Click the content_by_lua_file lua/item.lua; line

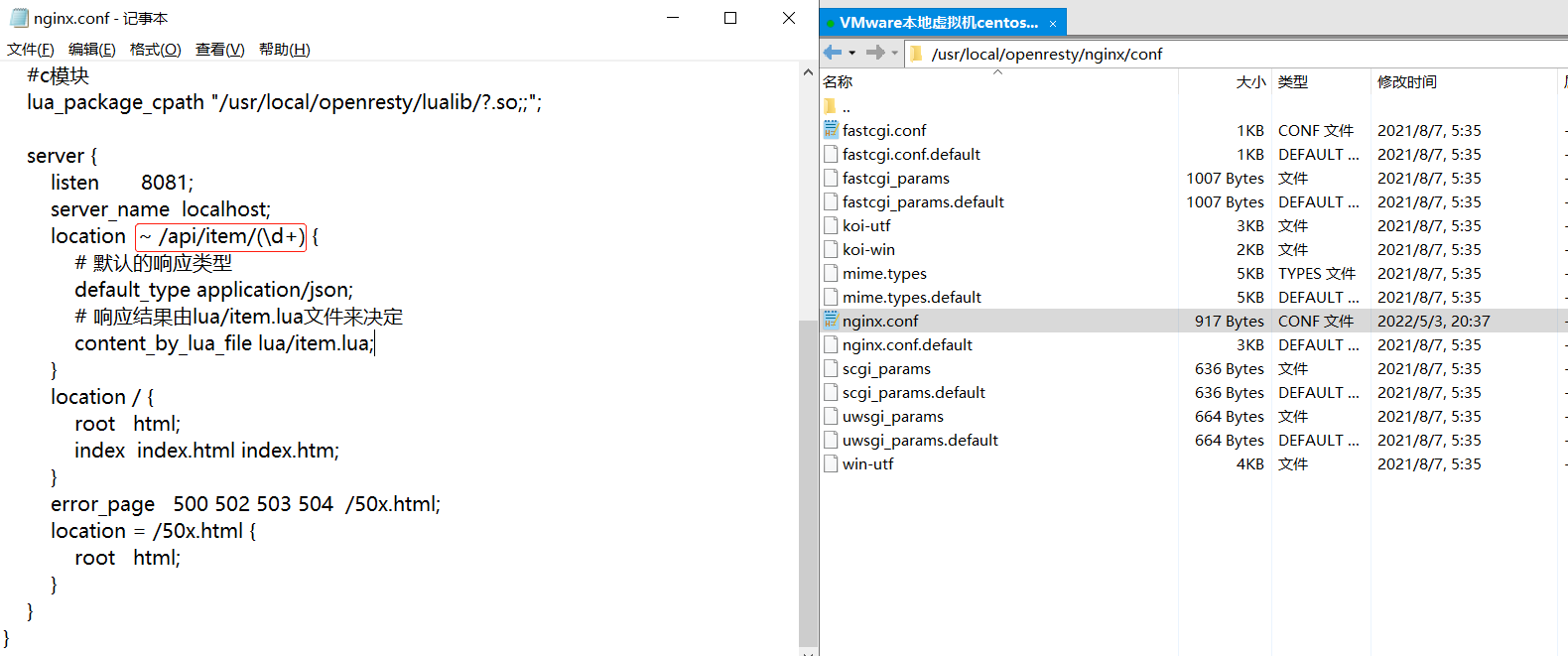coord(225,343)
